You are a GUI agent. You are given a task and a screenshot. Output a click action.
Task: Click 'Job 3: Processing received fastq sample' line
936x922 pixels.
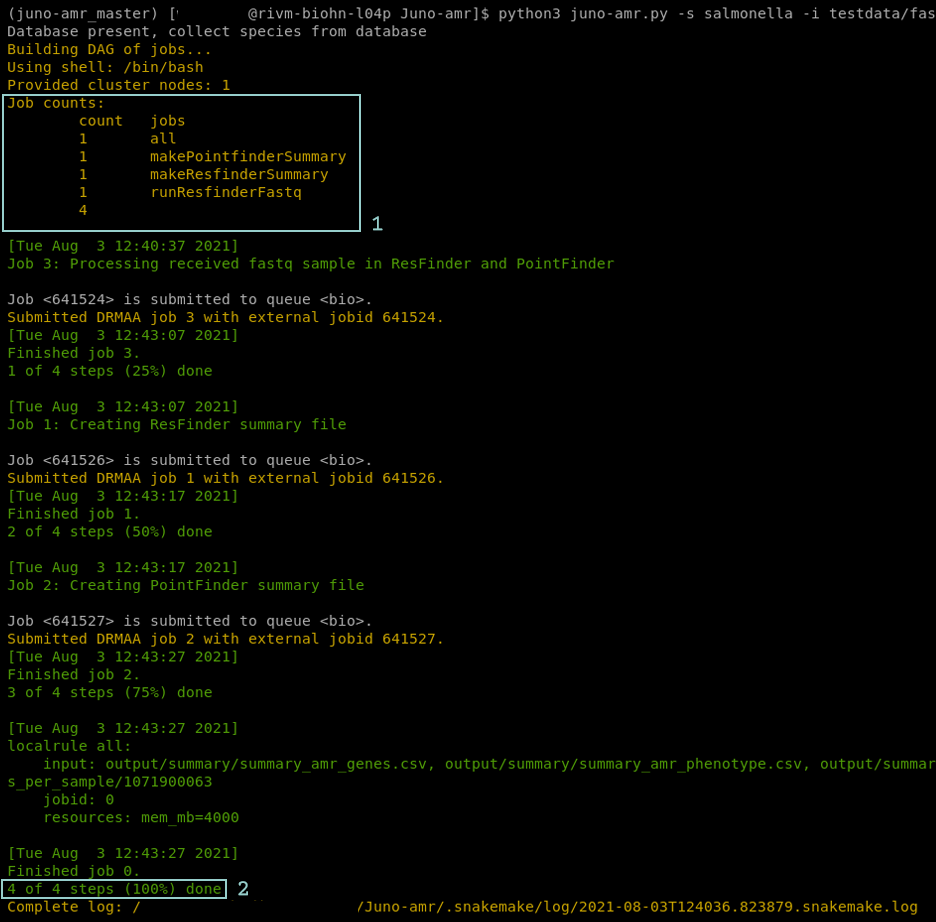pos(310,264)
